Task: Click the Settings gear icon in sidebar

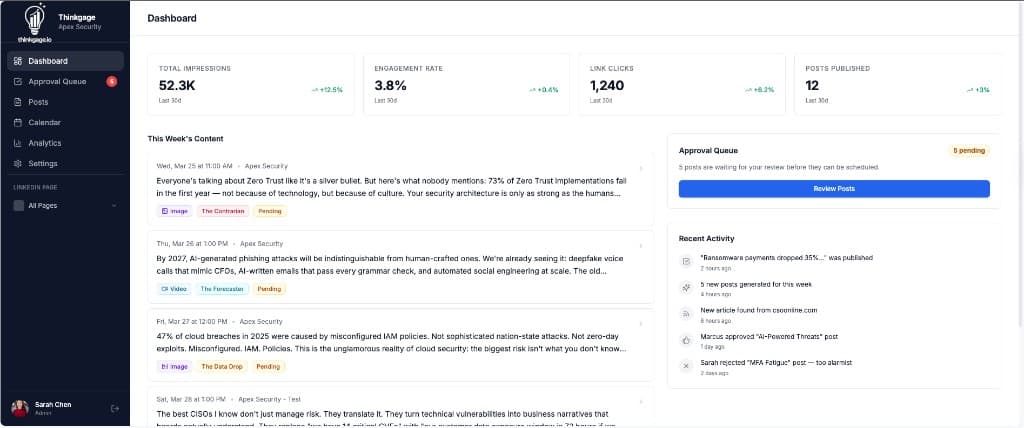Action: tap(18, 163)
